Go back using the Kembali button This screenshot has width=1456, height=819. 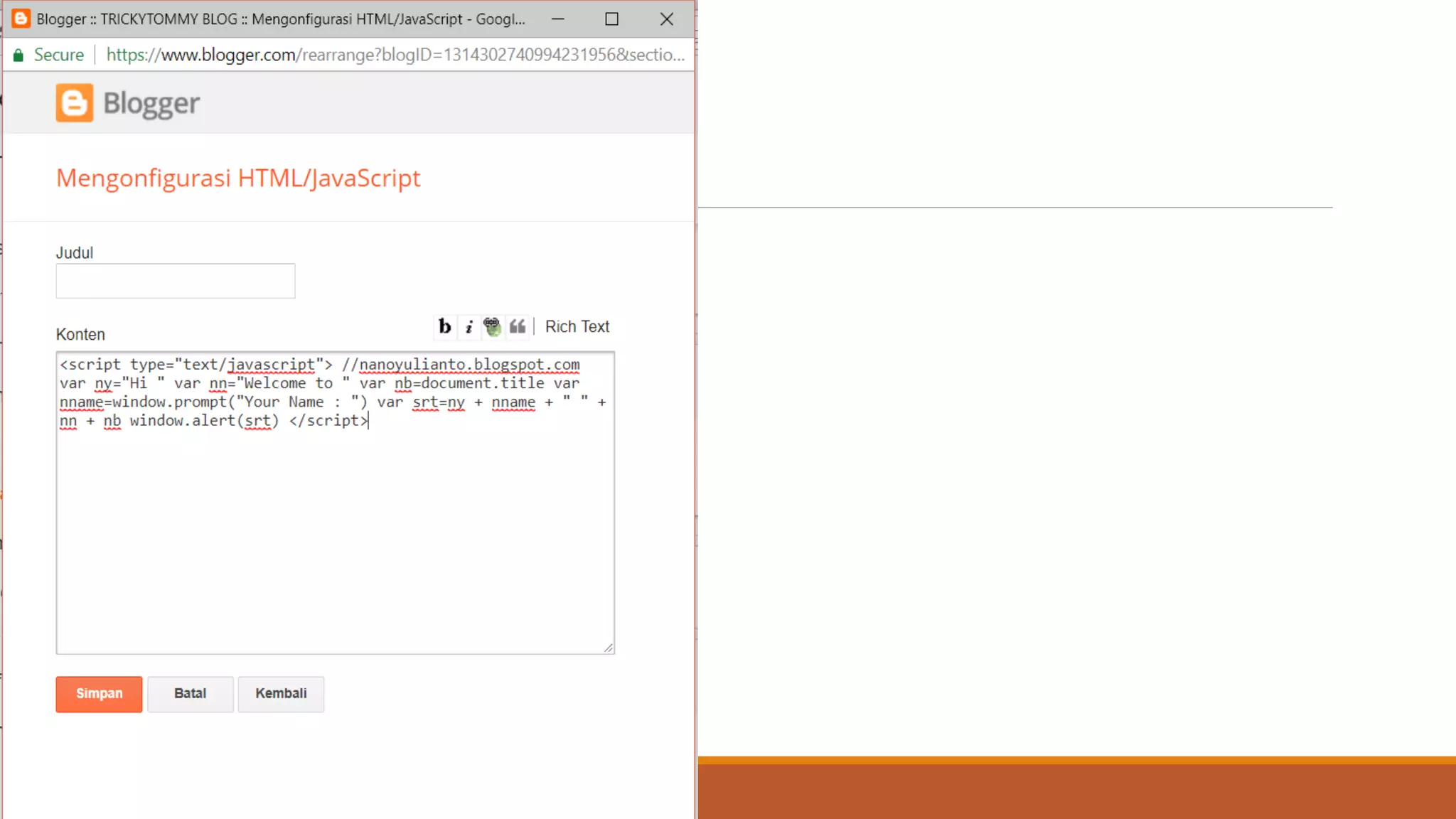(x=281, y=694)
